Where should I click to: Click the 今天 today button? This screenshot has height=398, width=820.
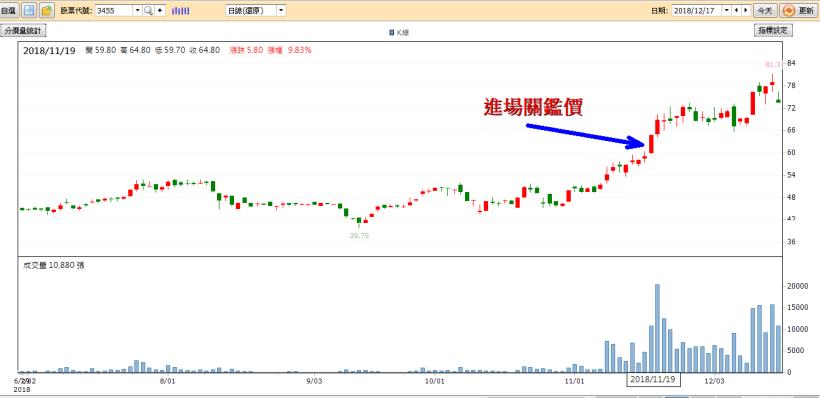pyautogui.click(x=765, y=10)
